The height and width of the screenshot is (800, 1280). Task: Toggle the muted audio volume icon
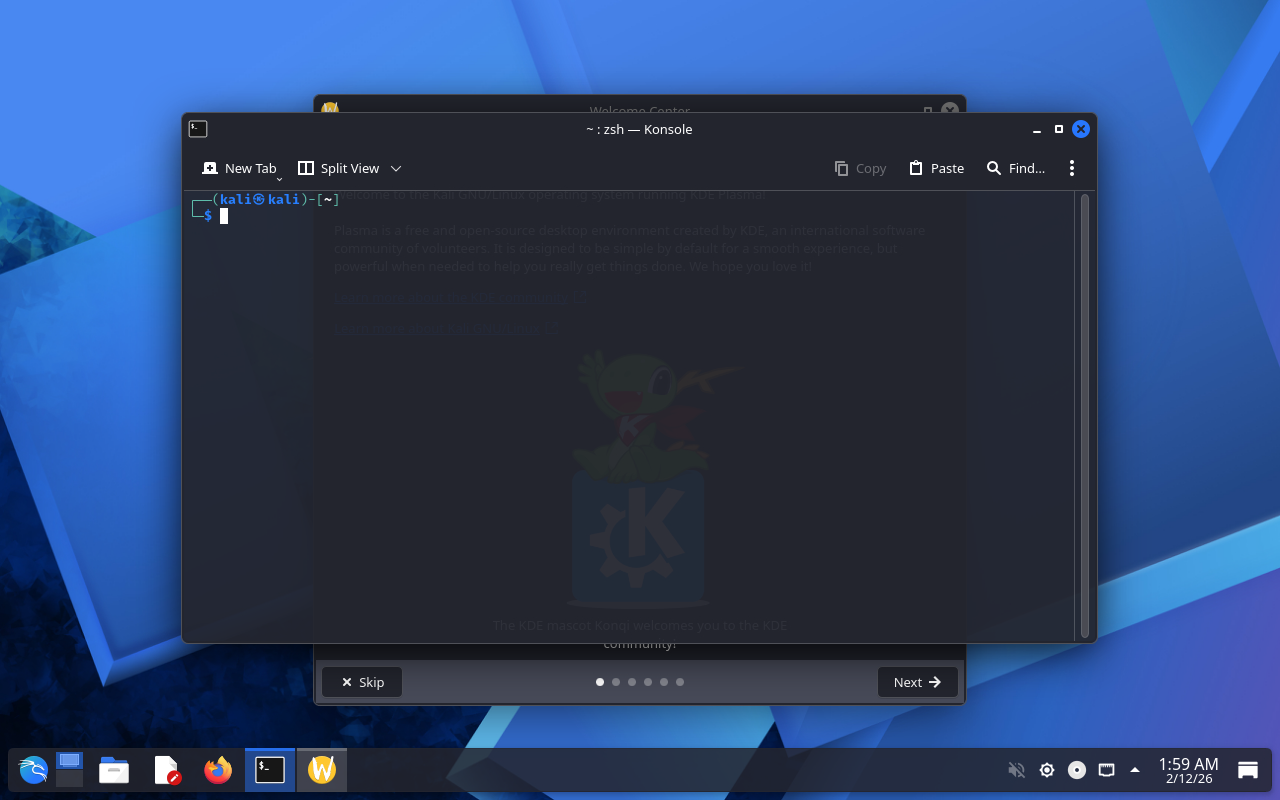[1016, 770]
